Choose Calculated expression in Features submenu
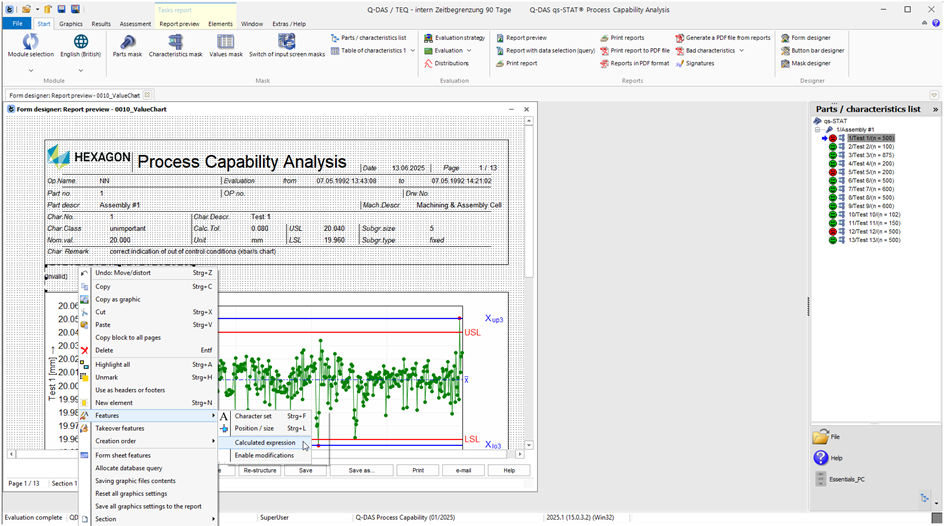945x526 pixels. click(265, 442)
